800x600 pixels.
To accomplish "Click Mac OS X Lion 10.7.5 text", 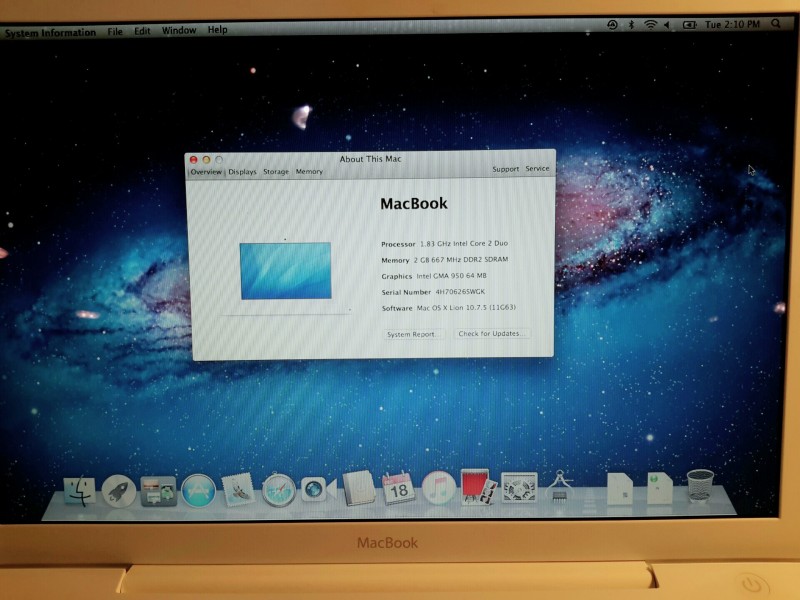I will coord(466,308).
